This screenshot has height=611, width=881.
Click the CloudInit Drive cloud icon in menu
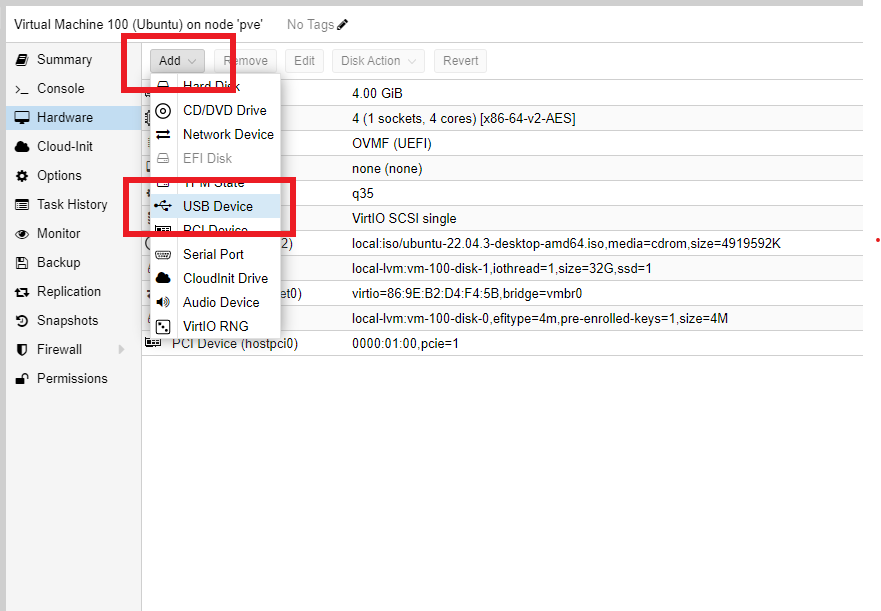tap(163, 278)
